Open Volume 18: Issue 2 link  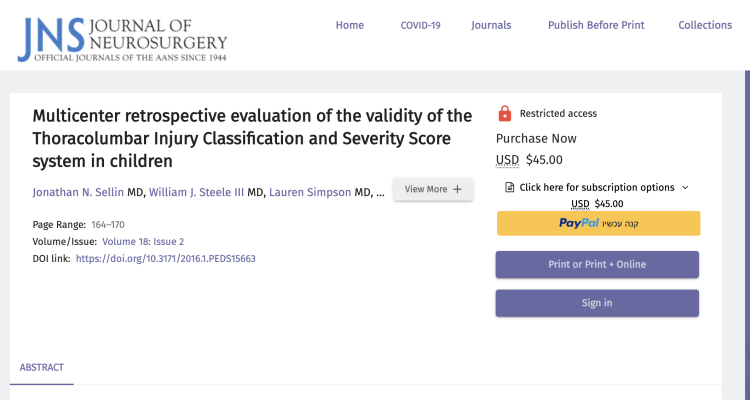(x=143, y=241)
